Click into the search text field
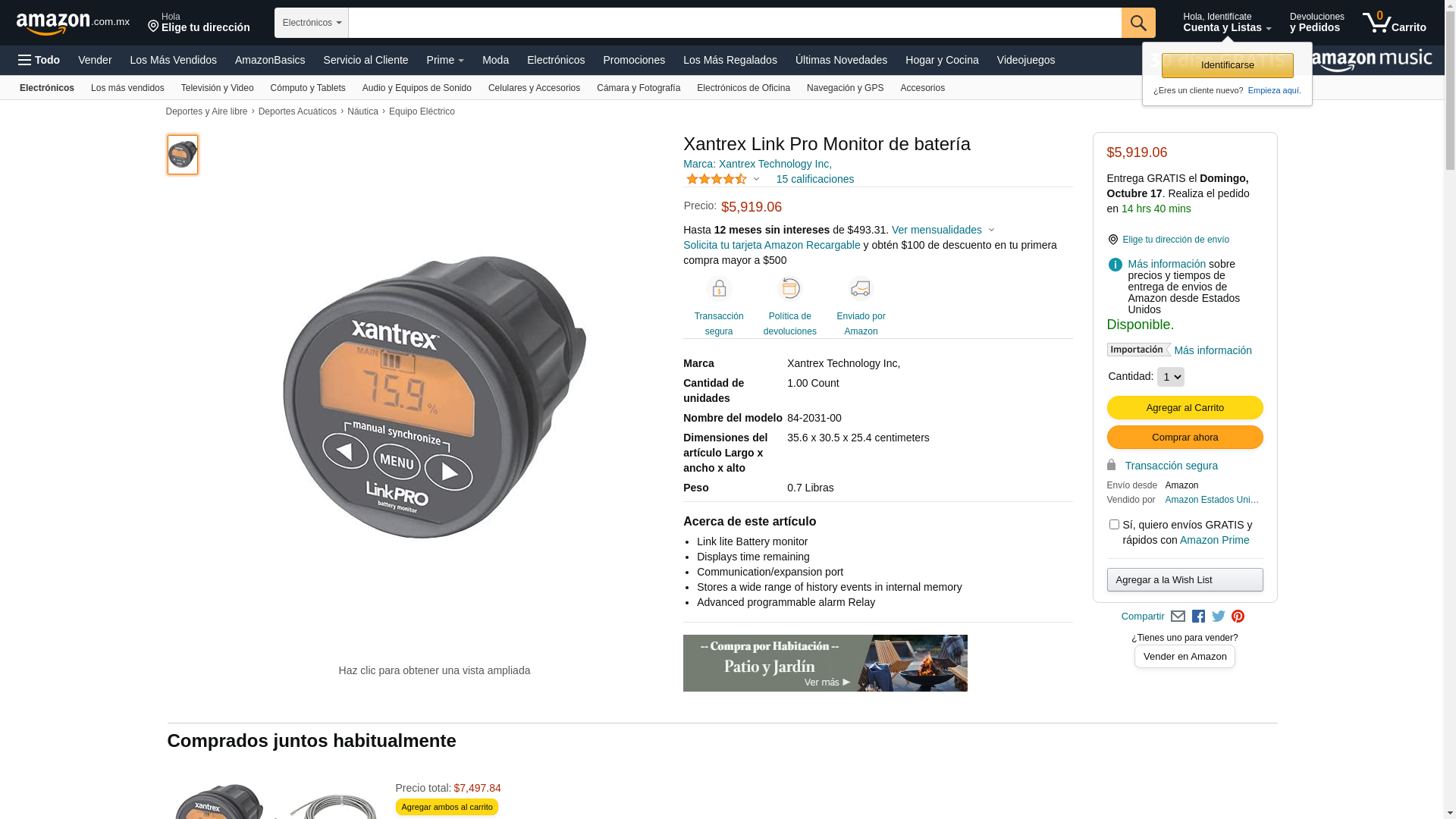 pyautogui.click(x=735, y=23)
